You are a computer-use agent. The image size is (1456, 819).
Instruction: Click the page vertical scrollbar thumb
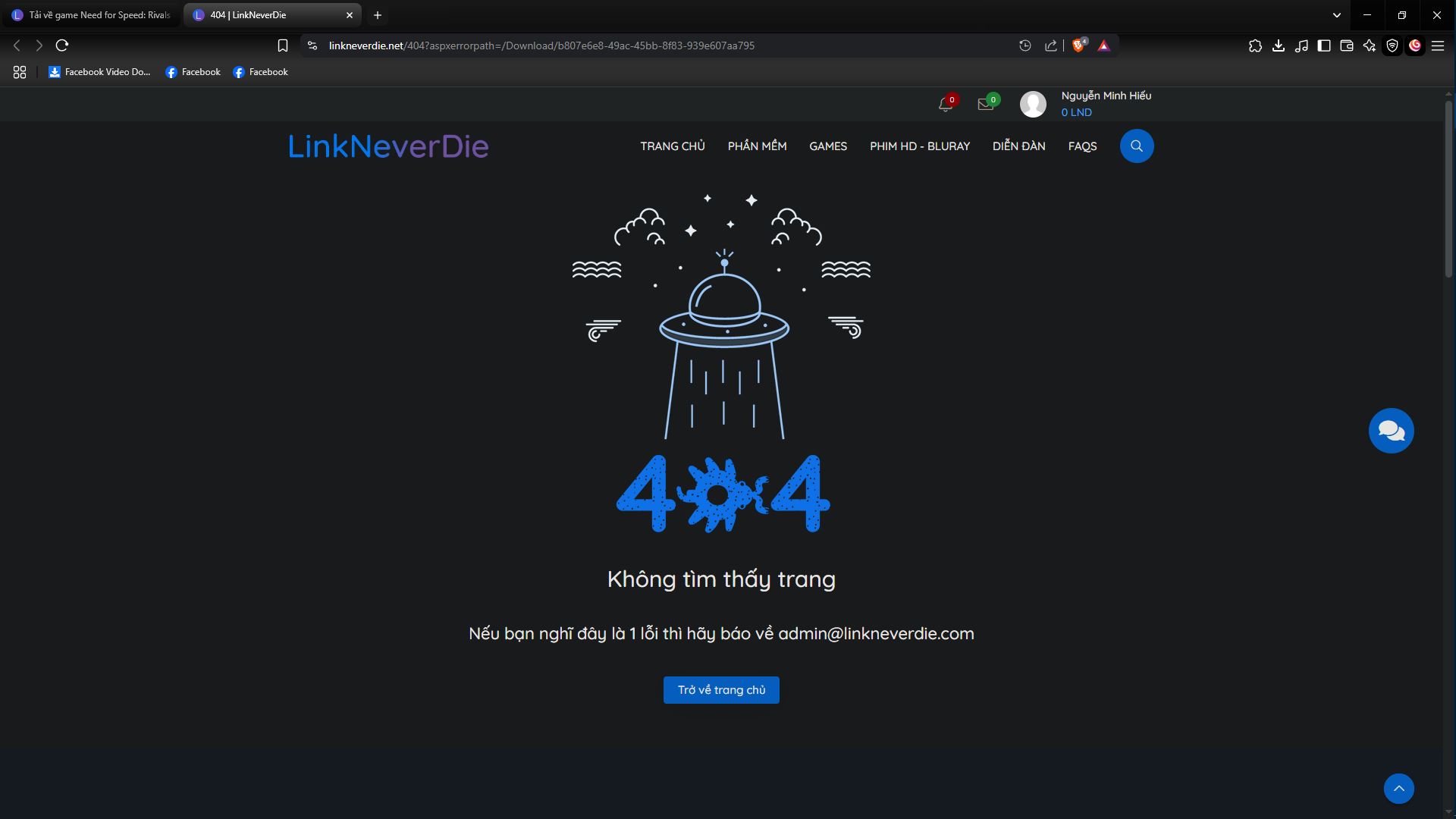point(1448,190)
